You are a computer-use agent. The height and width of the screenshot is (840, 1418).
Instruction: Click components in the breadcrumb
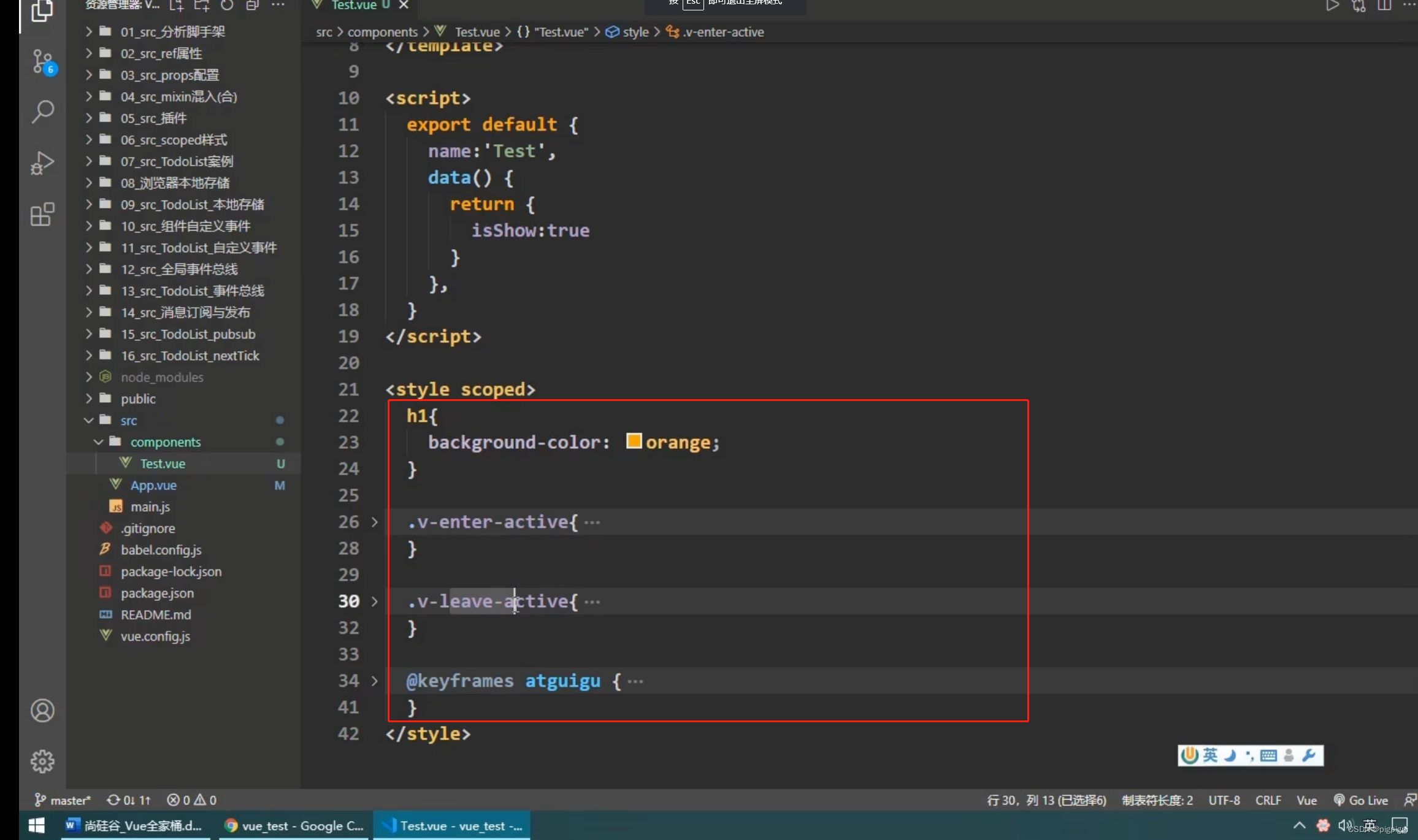pyautogui.click(x=382, y=32)
